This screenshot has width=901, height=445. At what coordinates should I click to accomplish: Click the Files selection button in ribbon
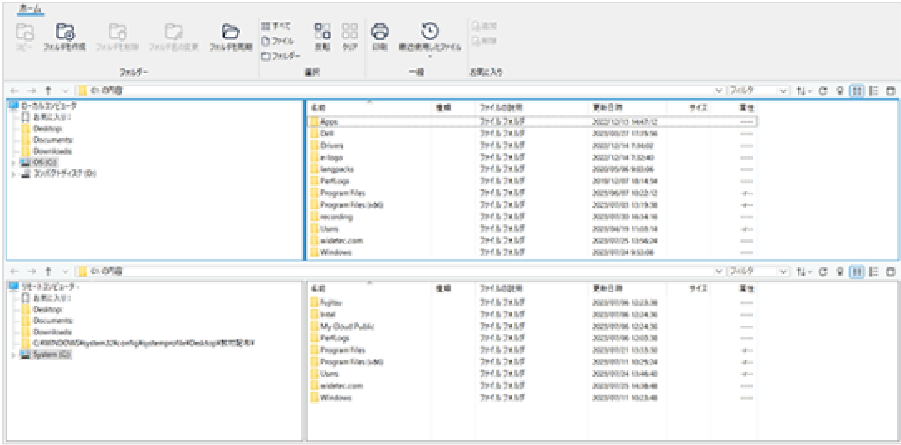click(277, 41)
